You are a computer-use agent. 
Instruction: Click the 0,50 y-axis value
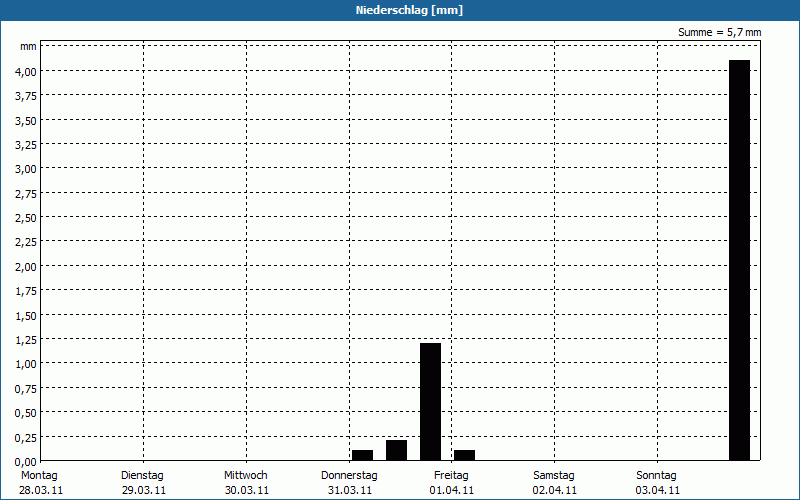(26, 413)
